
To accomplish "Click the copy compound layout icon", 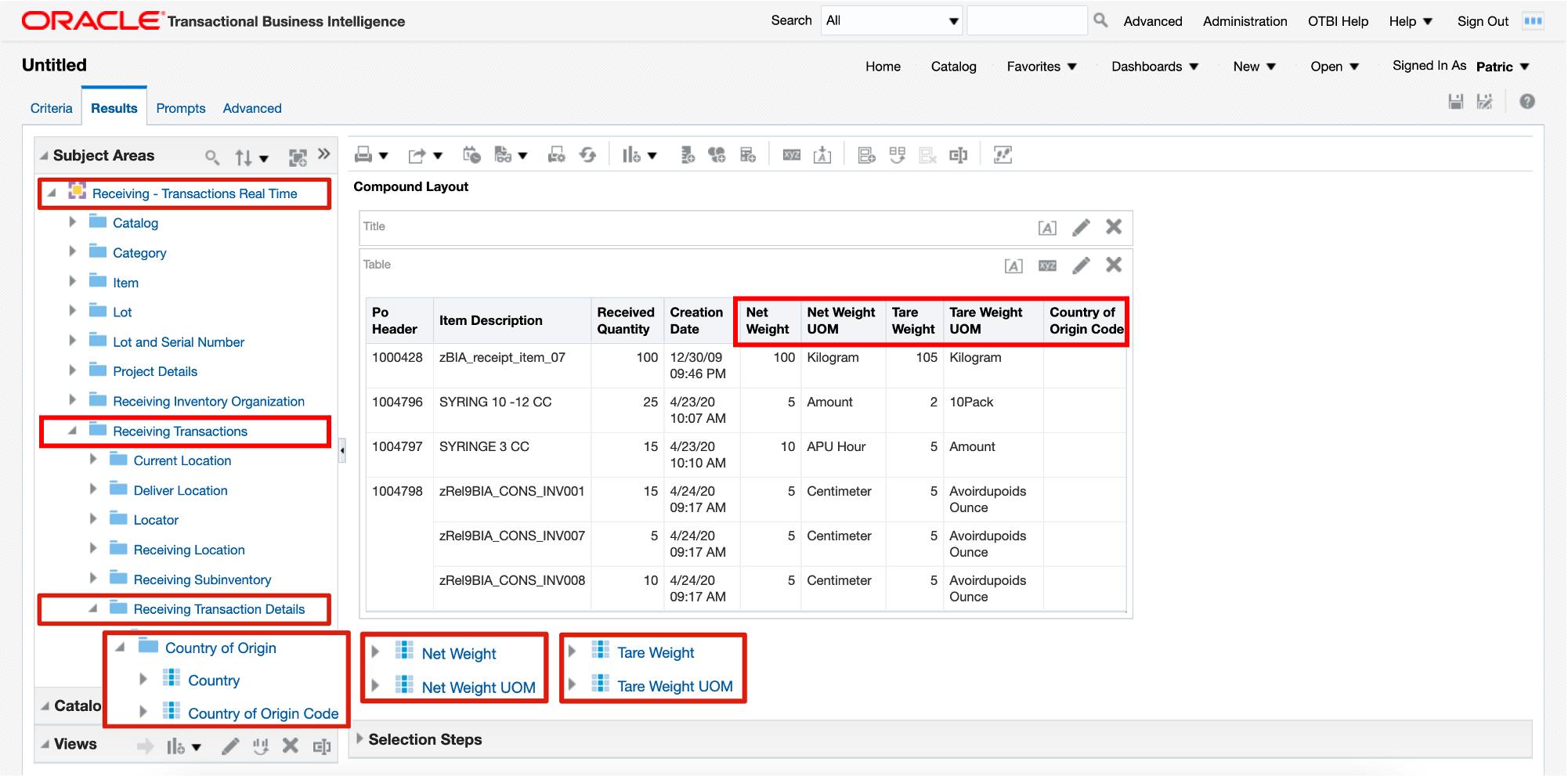I will tap(897, 155).
